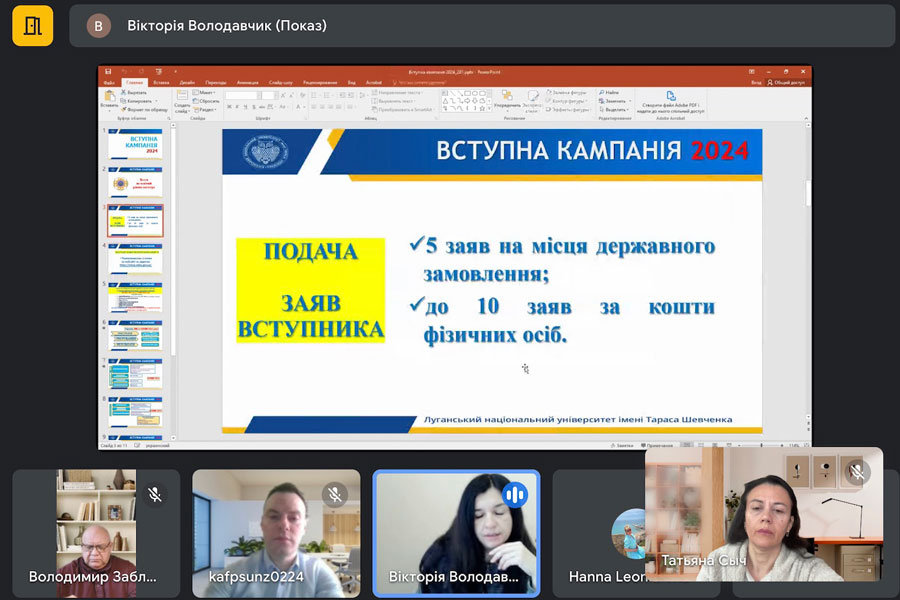This screenshot has width=900, height=600.
Task: Expand the shapes gallery more arrow
Action: (x=490, y=109)
